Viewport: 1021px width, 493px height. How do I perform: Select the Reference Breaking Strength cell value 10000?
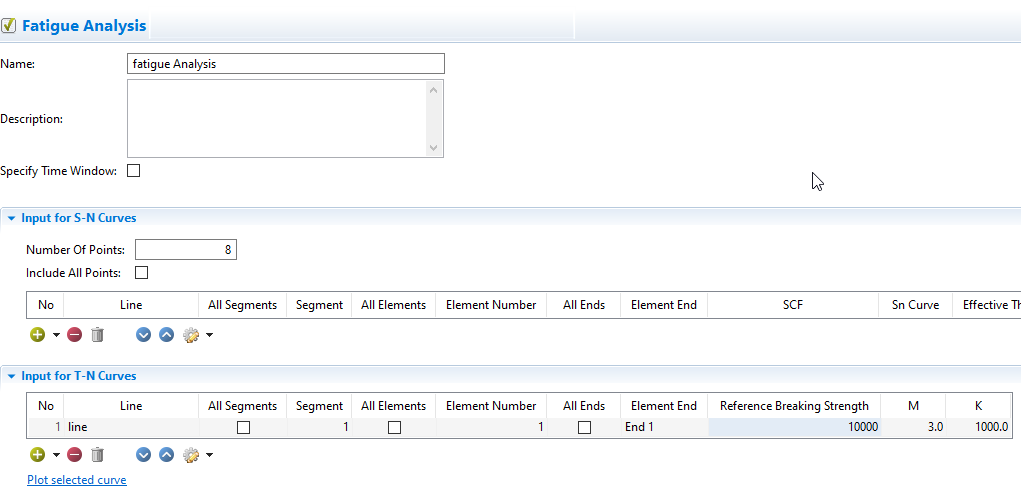point(795,427)
